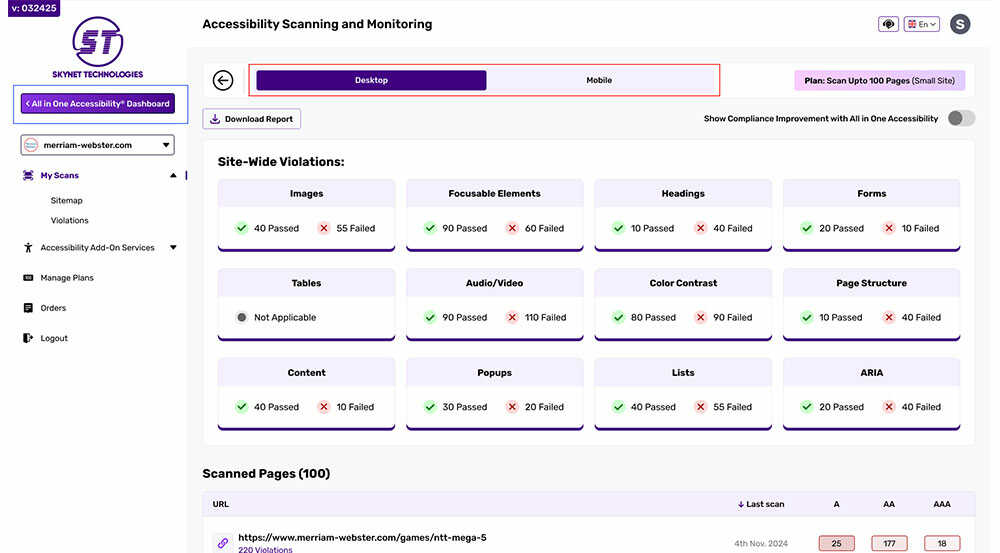Click the Manage Plans sidebar icon
Screen dimensions: 1000x553
coord(28,278)
